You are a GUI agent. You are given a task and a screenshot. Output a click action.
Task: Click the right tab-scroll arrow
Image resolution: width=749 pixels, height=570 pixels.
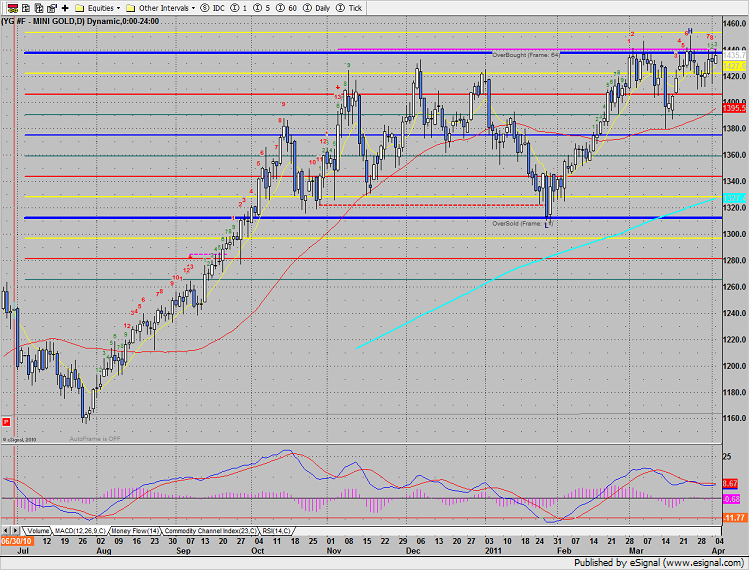pyautogui.click(x=15, y=530)
